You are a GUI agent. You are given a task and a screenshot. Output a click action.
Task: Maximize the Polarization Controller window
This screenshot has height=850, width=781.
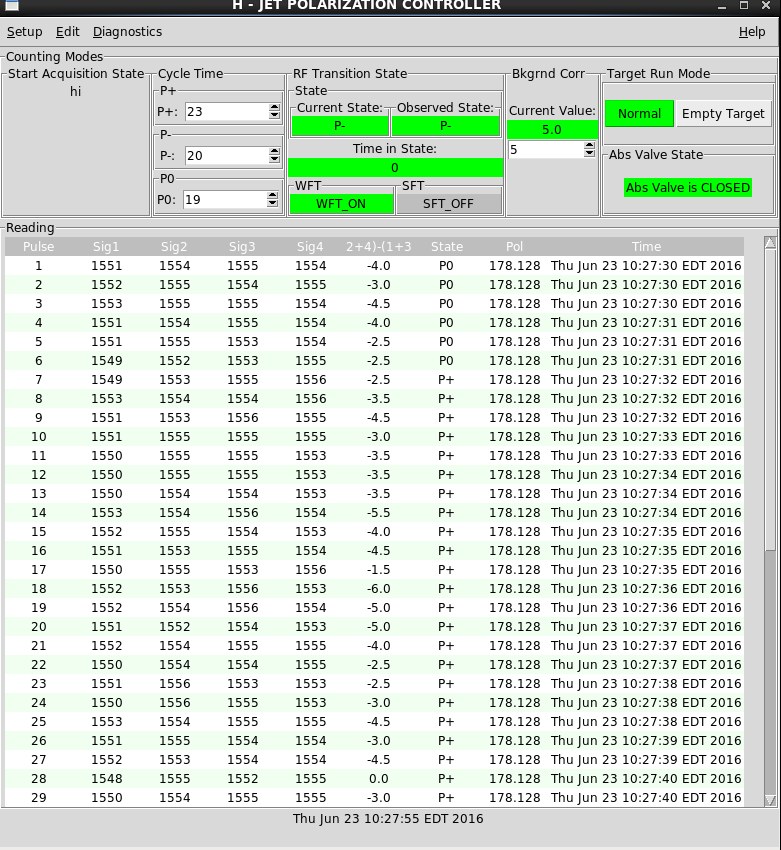pos(744,5)
